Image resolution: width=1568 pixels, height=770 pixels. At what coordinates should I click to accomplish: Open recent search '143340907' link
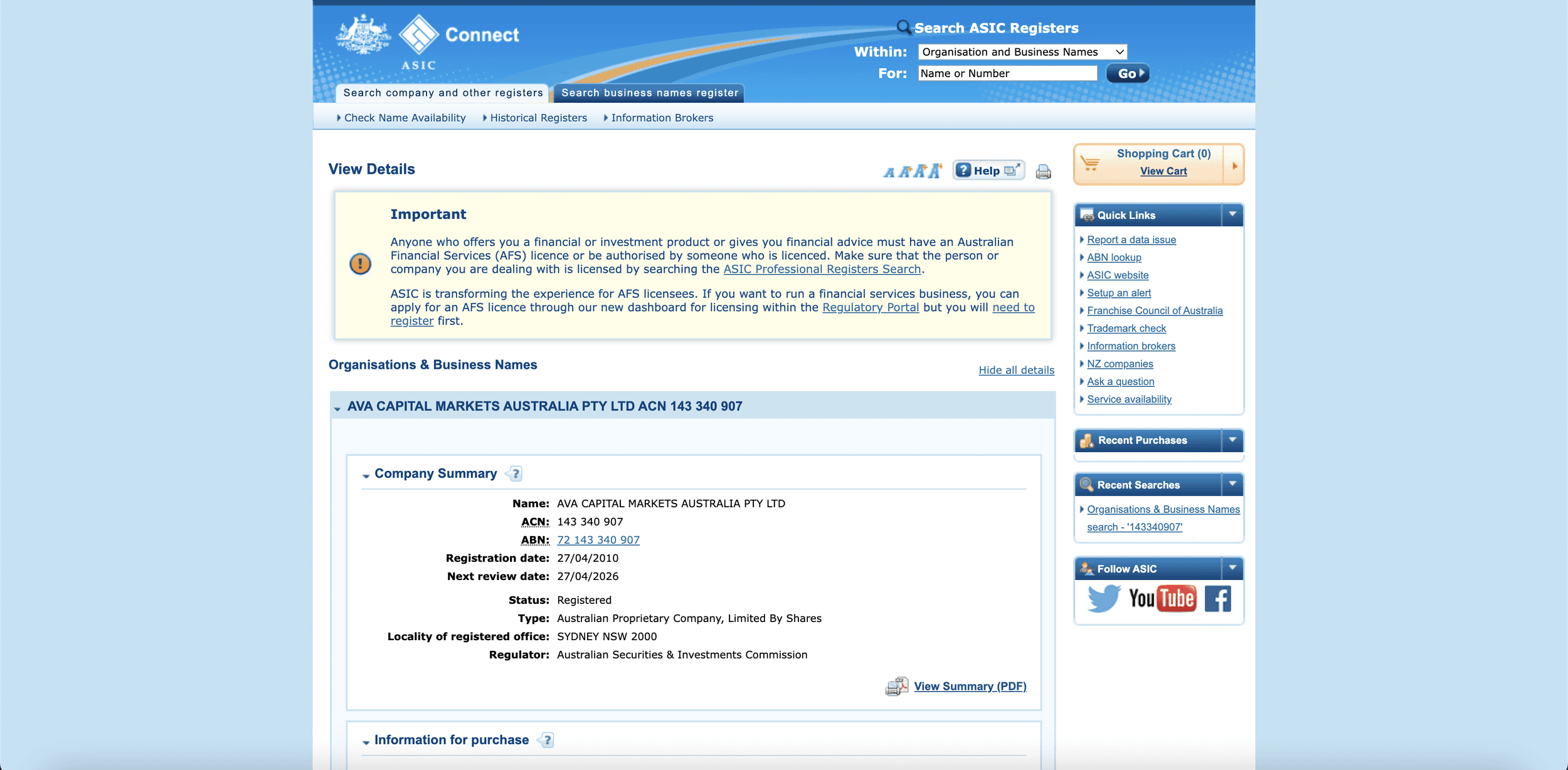pyautogui.click(x=1163, y=518)
